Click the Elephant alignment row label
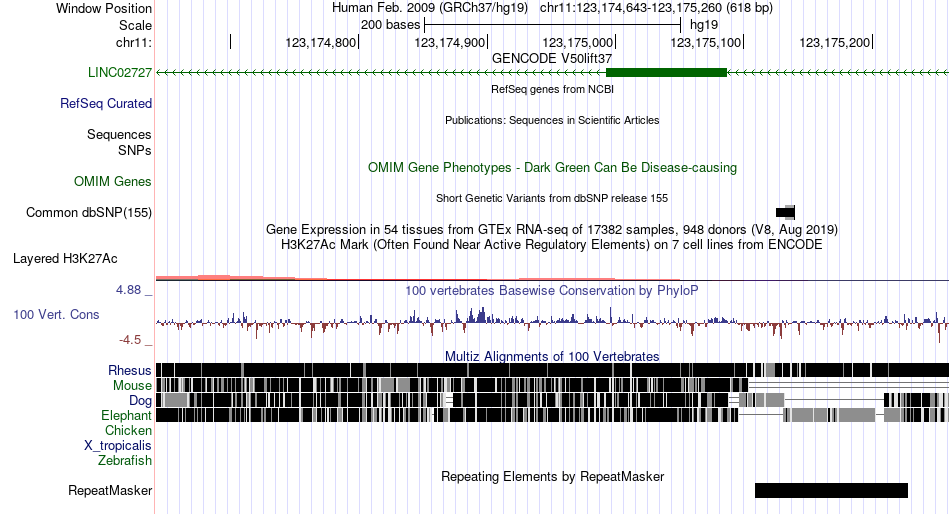Screen dimensions: 950x514 point(126,416)
